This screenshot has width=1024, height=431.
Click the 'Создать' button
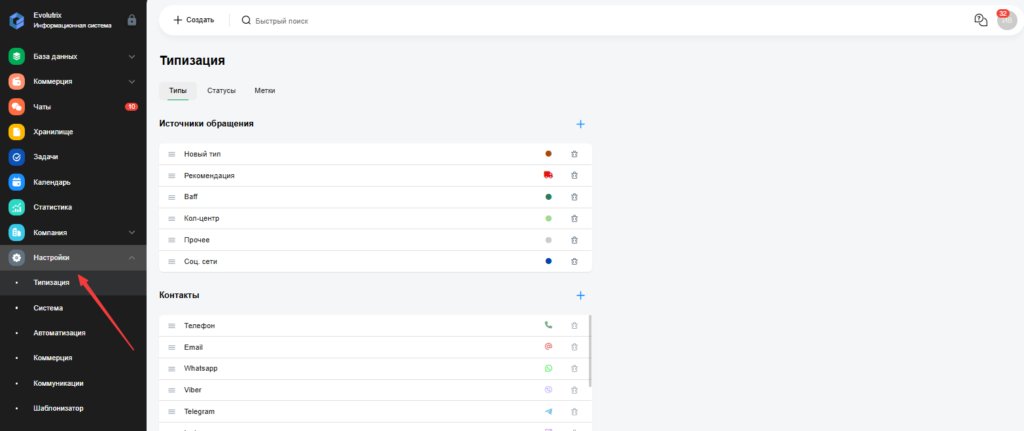pyautogui.click(x=194, y=20)
